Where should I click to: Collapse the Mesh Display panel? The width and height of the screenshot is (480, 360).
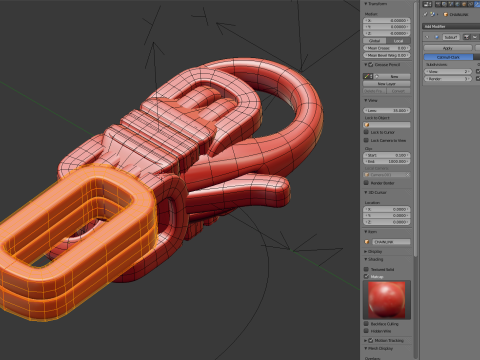tap(366, 348)
